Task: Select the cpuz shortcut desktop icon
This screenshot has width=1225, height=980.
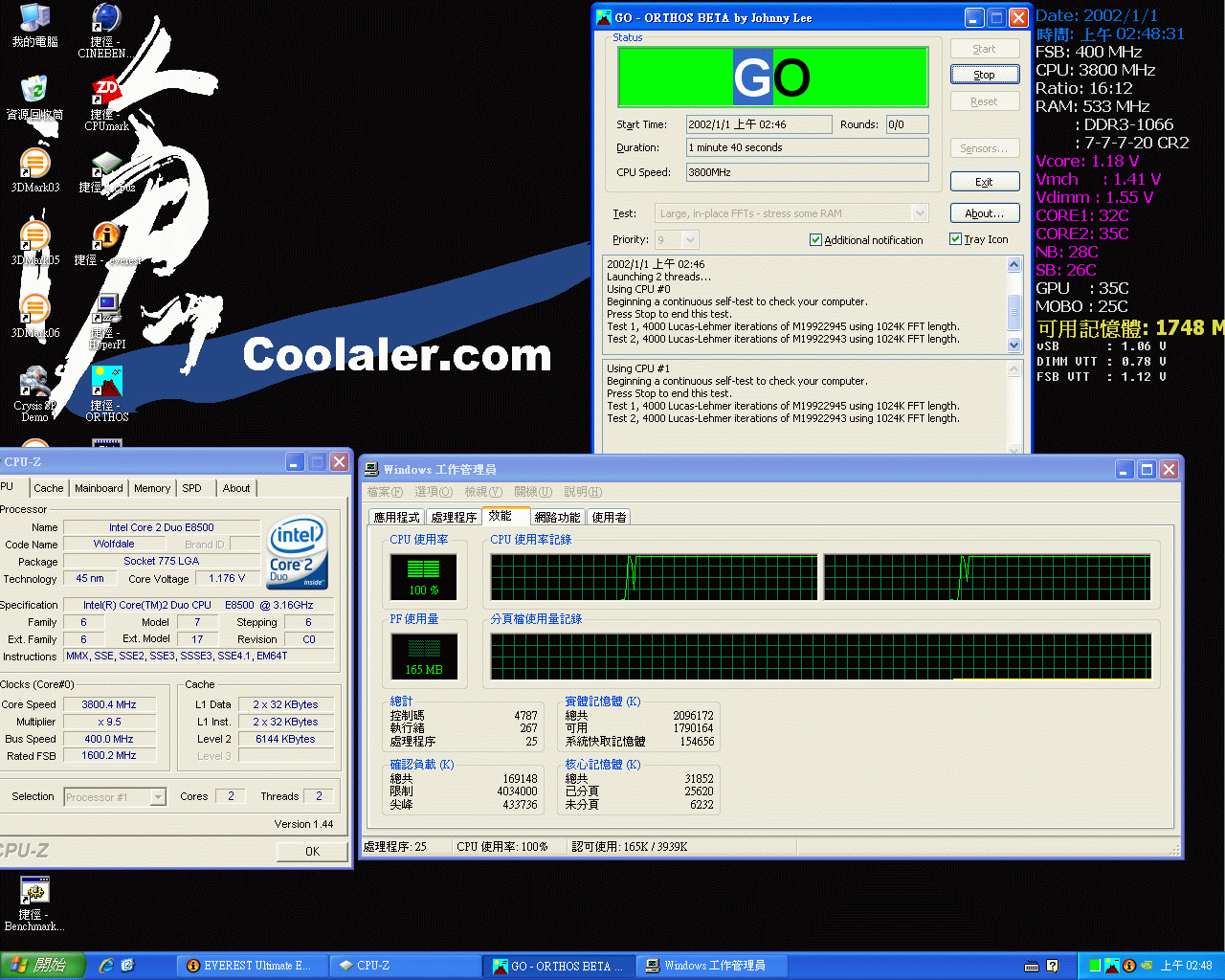Action: pos(106,172)
